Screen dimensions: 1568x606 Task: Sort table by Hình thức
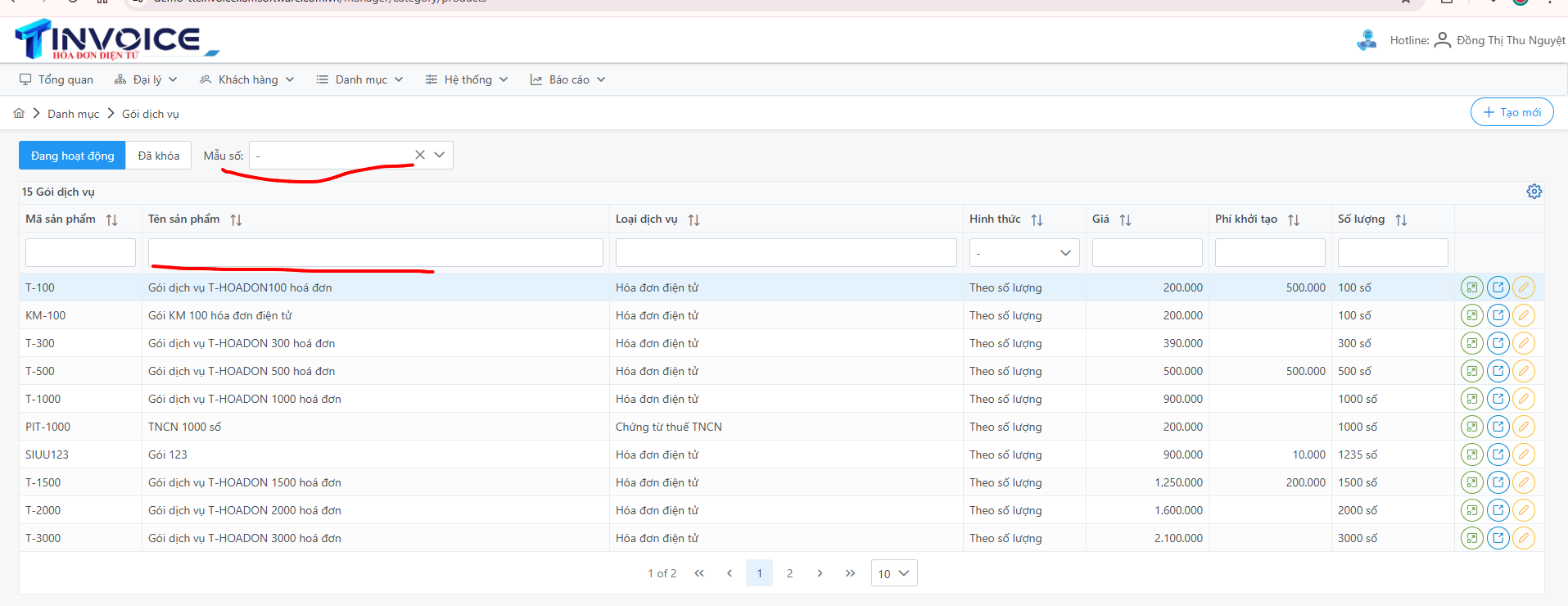point(1037,219)
